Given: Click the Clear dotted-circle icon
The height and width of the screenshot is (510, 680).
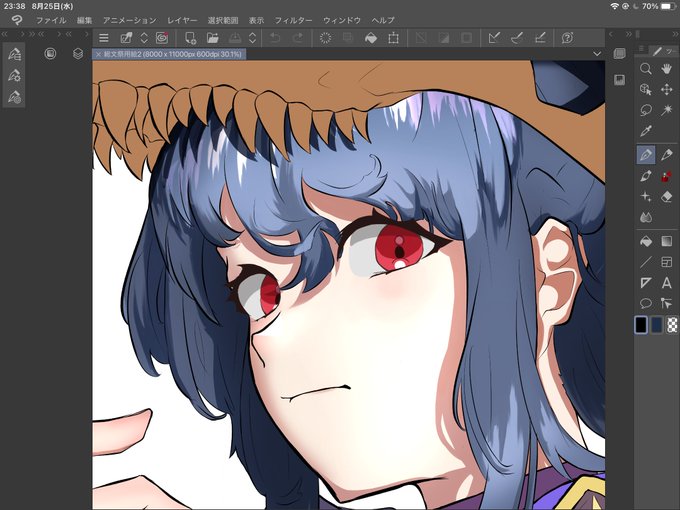Looking at the screenshot, I should (325, 38).
